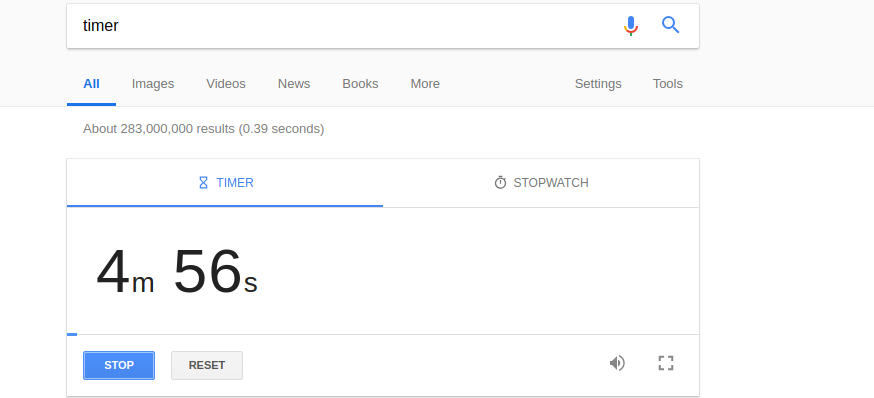Open the Settings dropdown menu
Screen dimensions: 874x398
(598, 84)
